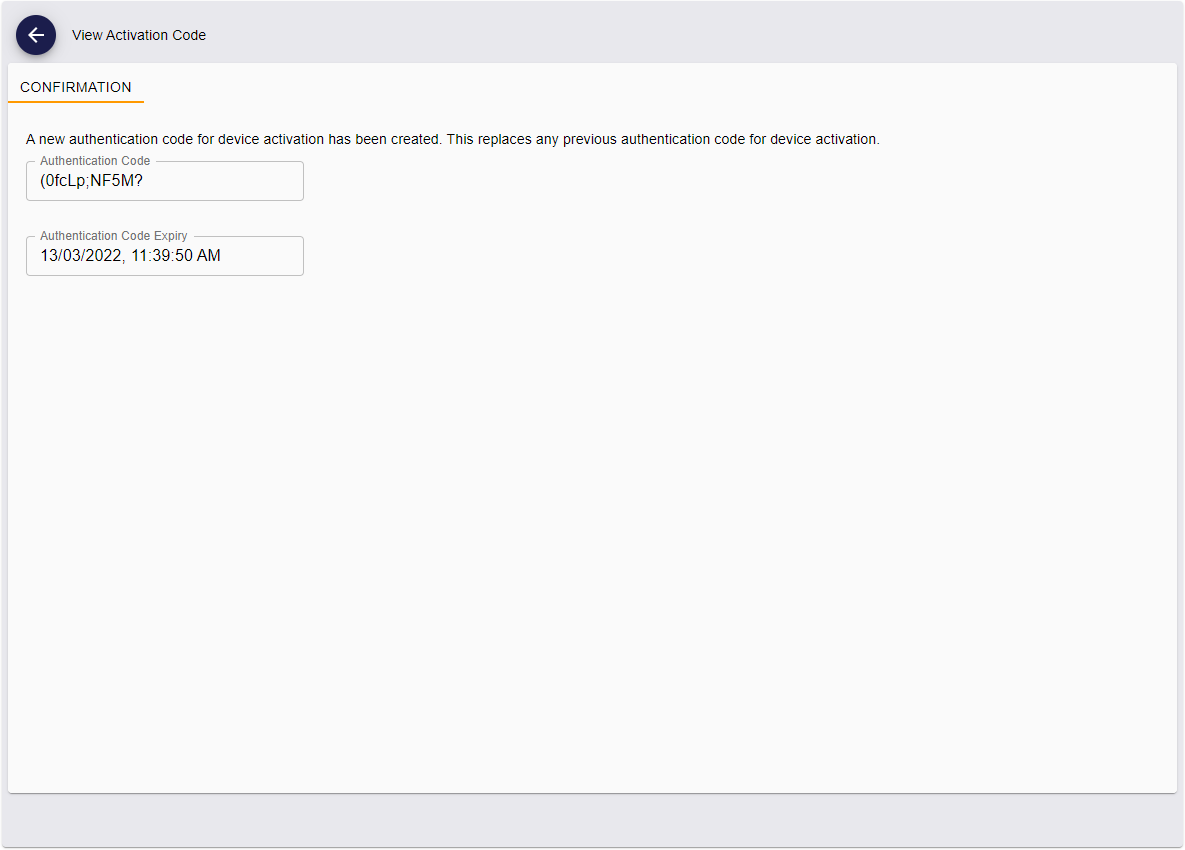
Task: Click the "A new authentication code" sentence
Action: pos(233,139)
